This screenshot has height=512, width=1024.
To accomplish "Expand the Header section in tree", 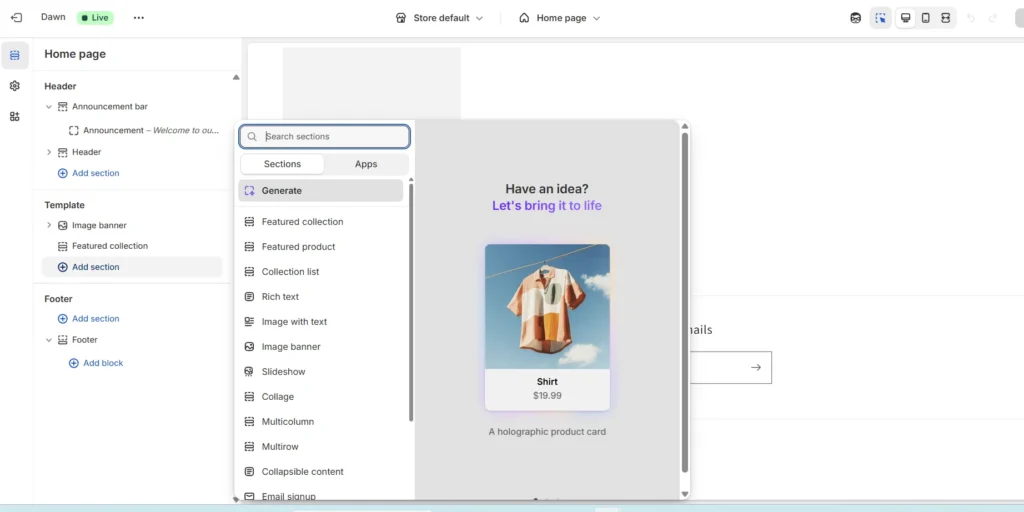I will tap(49, 152).
